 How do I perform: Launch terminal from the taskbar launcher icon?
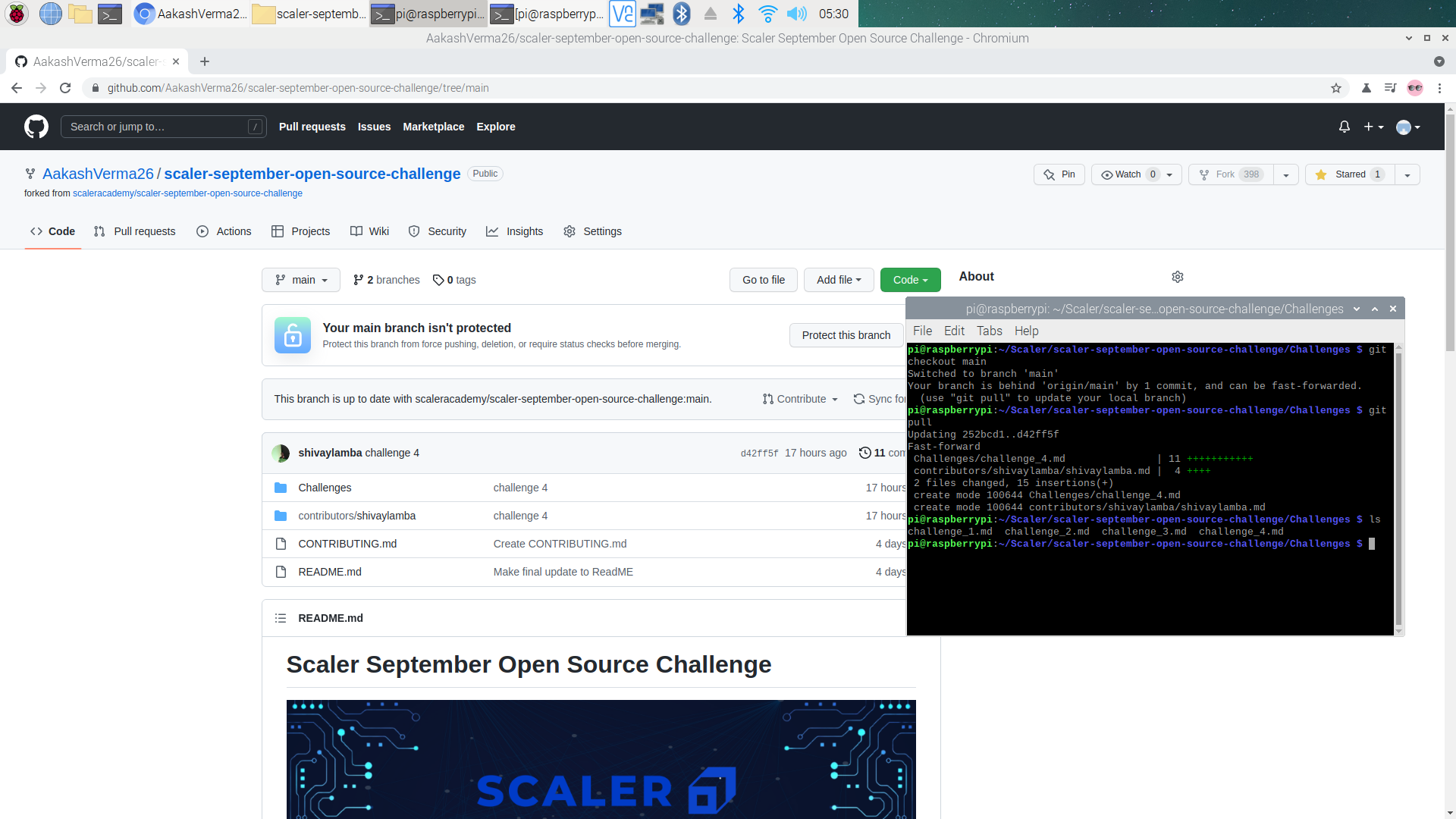click(110, 14)
